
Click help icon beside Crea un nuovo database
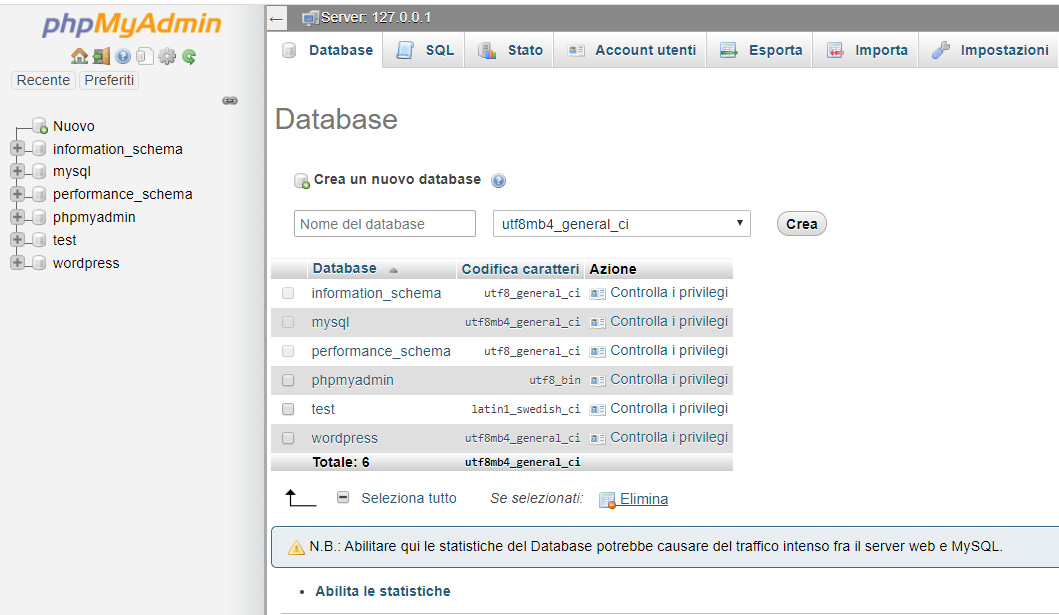tap(499, 181)
